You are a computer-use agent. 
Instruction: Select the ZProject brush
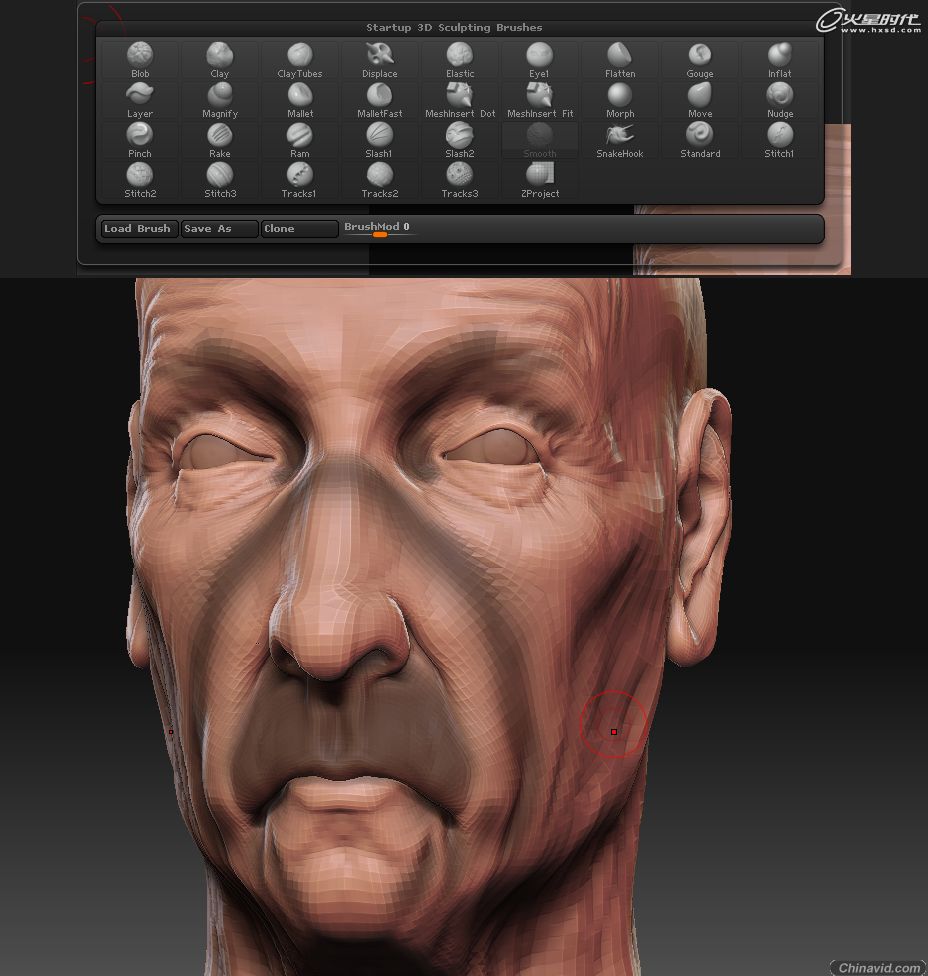tap(540, 176)
